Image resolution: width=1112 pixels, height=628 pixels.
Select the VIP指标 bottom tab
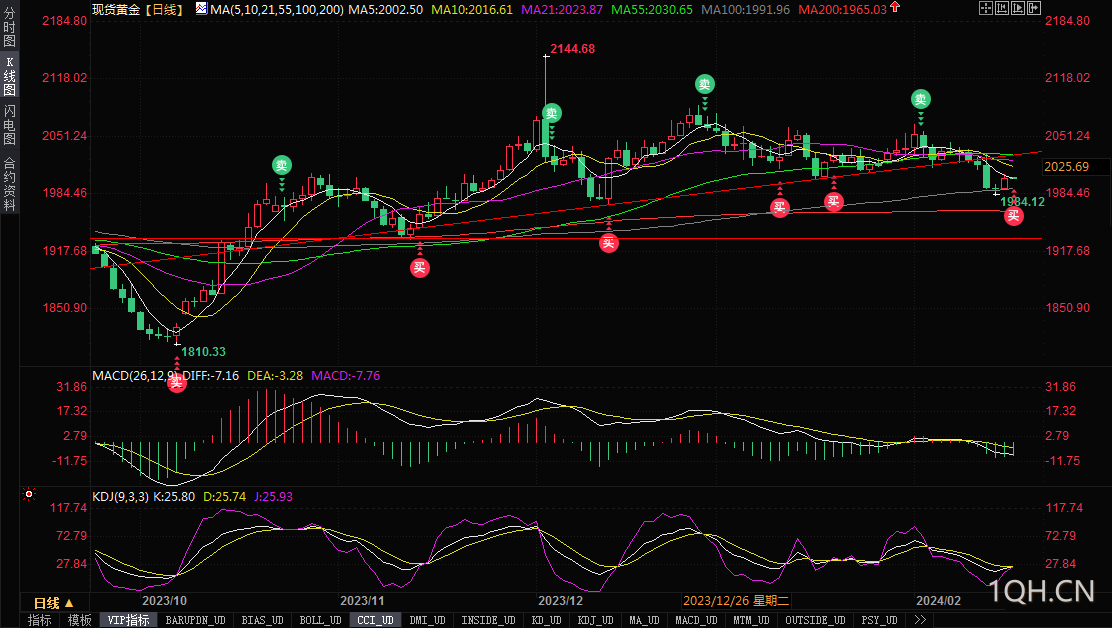tap(128, 620)
